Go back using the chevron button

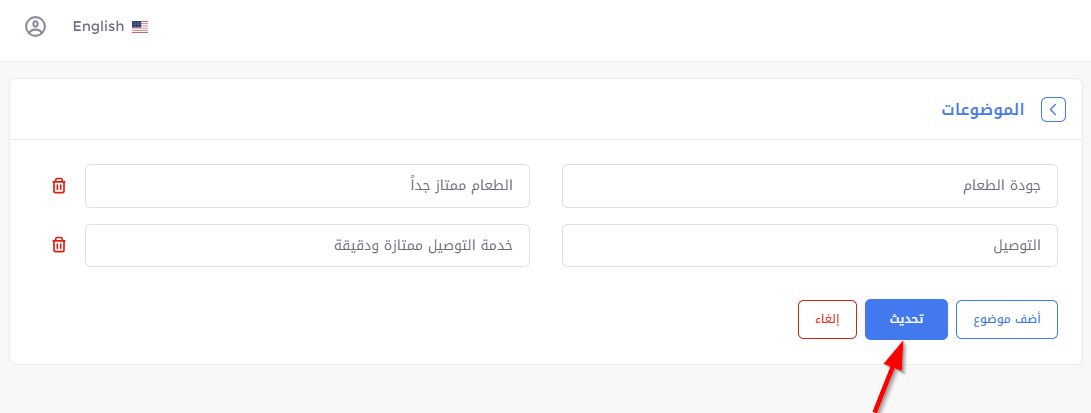[x=1053, y=110]
